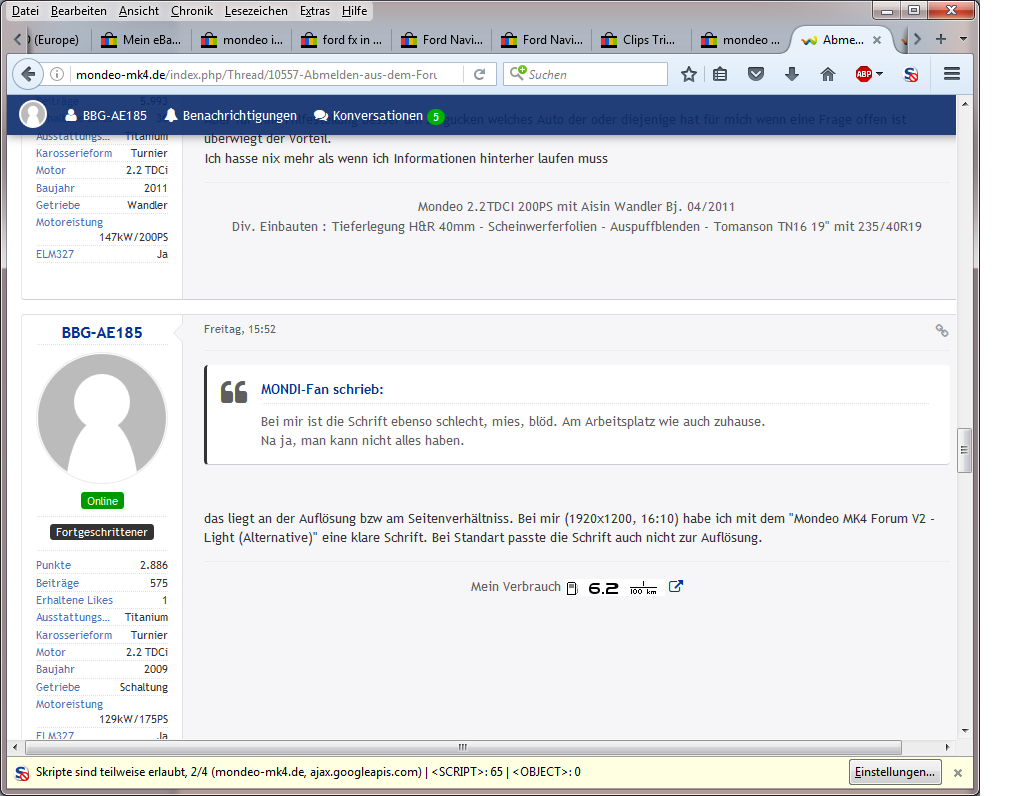
Task: Go to browser home page icon
Action: click(x=827, y=74)
